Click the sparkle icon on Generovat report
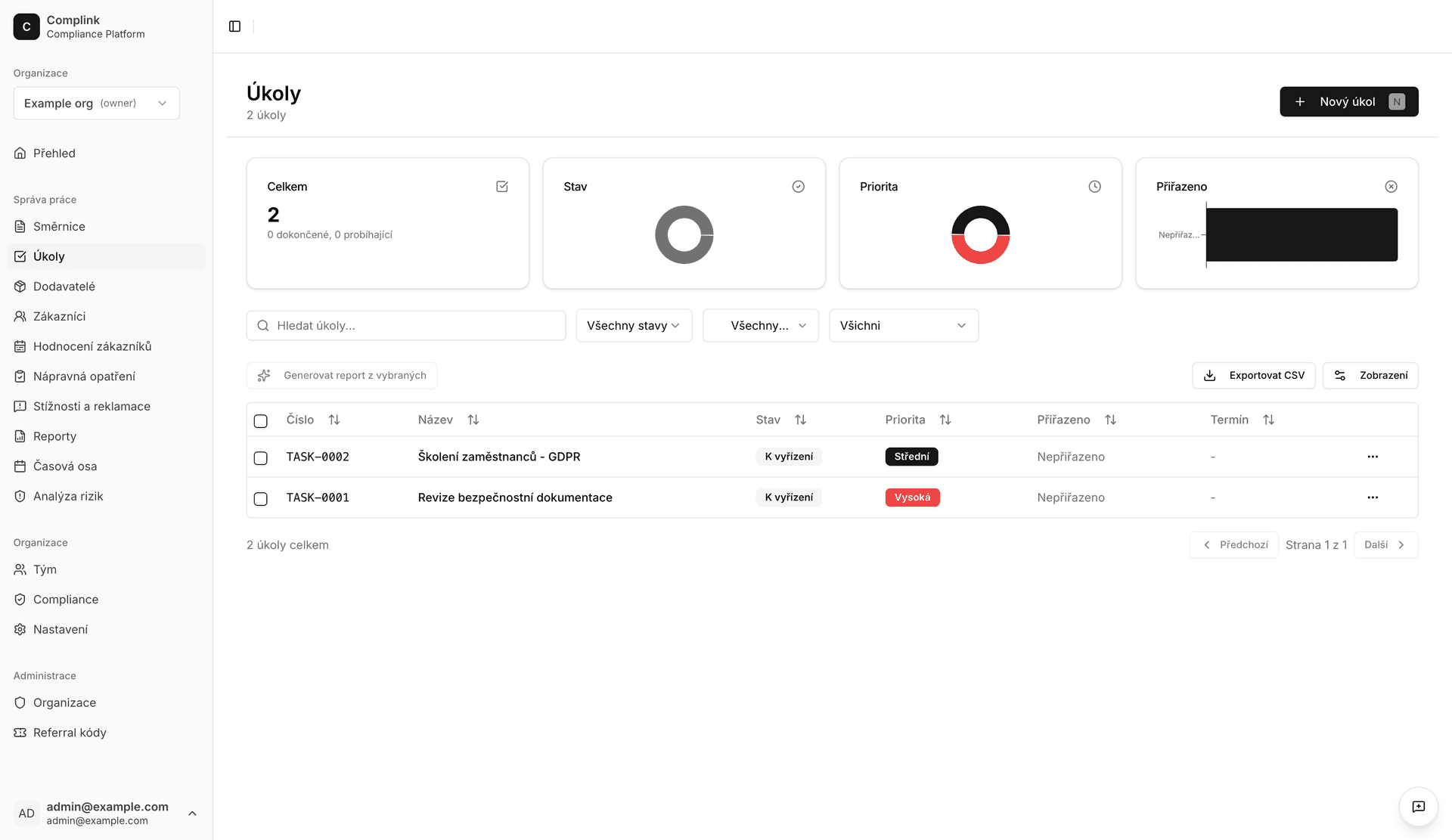1452x840 pixels. [x=264, y=376]
